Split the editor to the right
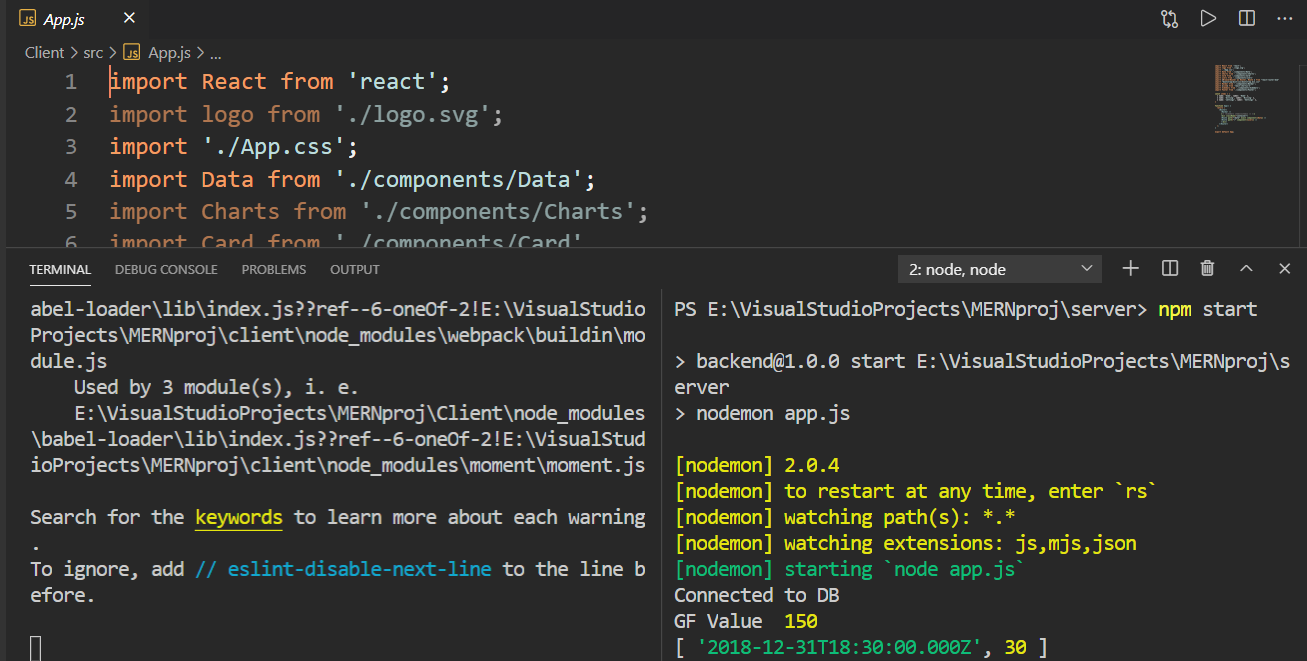 pyautogui.click(x=1246, y=18)
